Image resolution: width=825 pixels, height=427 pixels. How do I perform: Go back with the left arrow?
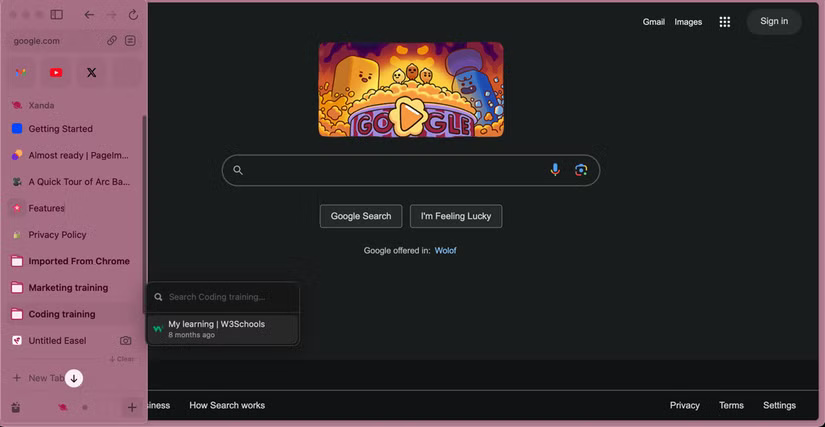click(89, 15)
